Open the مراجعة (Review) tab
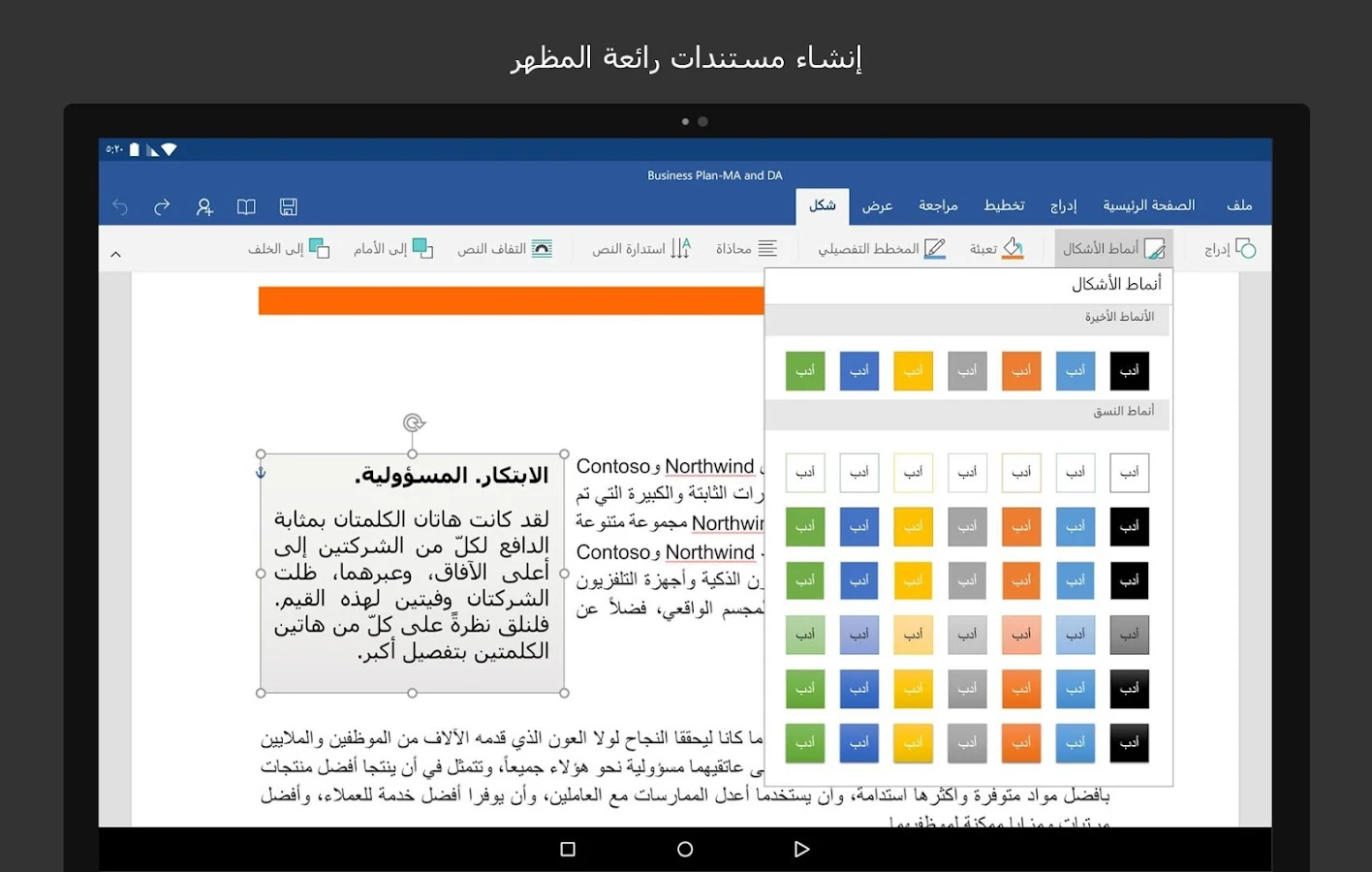Viewport: 1372px width, 872px height. pyautogui.click(x=938, y=205)
